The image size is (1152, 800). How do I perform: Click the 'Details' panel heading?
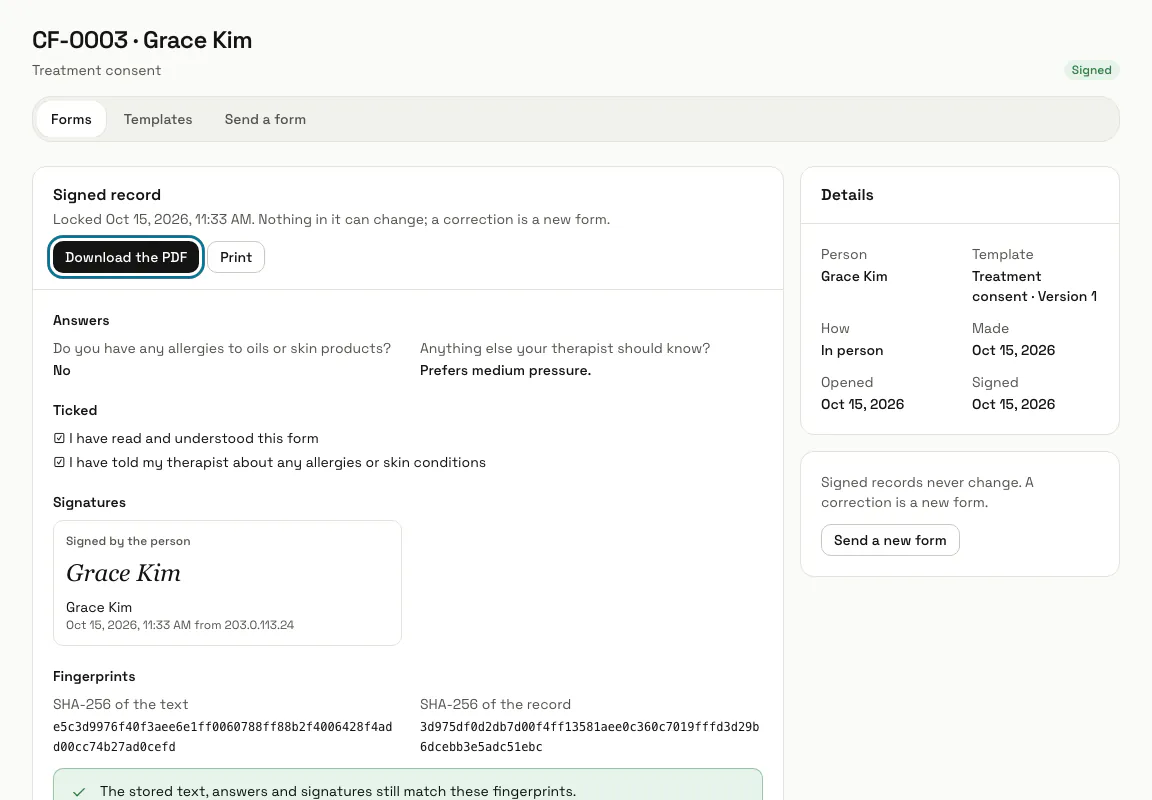tap(847, 195)
